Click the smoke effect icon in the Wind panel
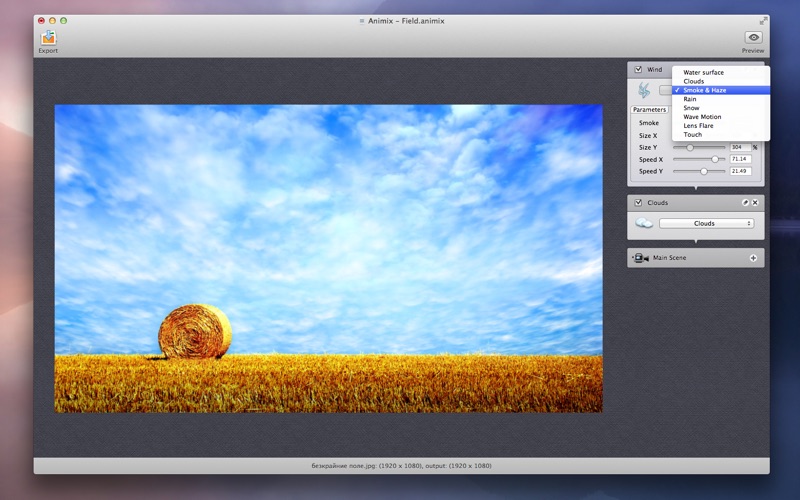This screenshot has height=500, width=800. coord(644,90)
